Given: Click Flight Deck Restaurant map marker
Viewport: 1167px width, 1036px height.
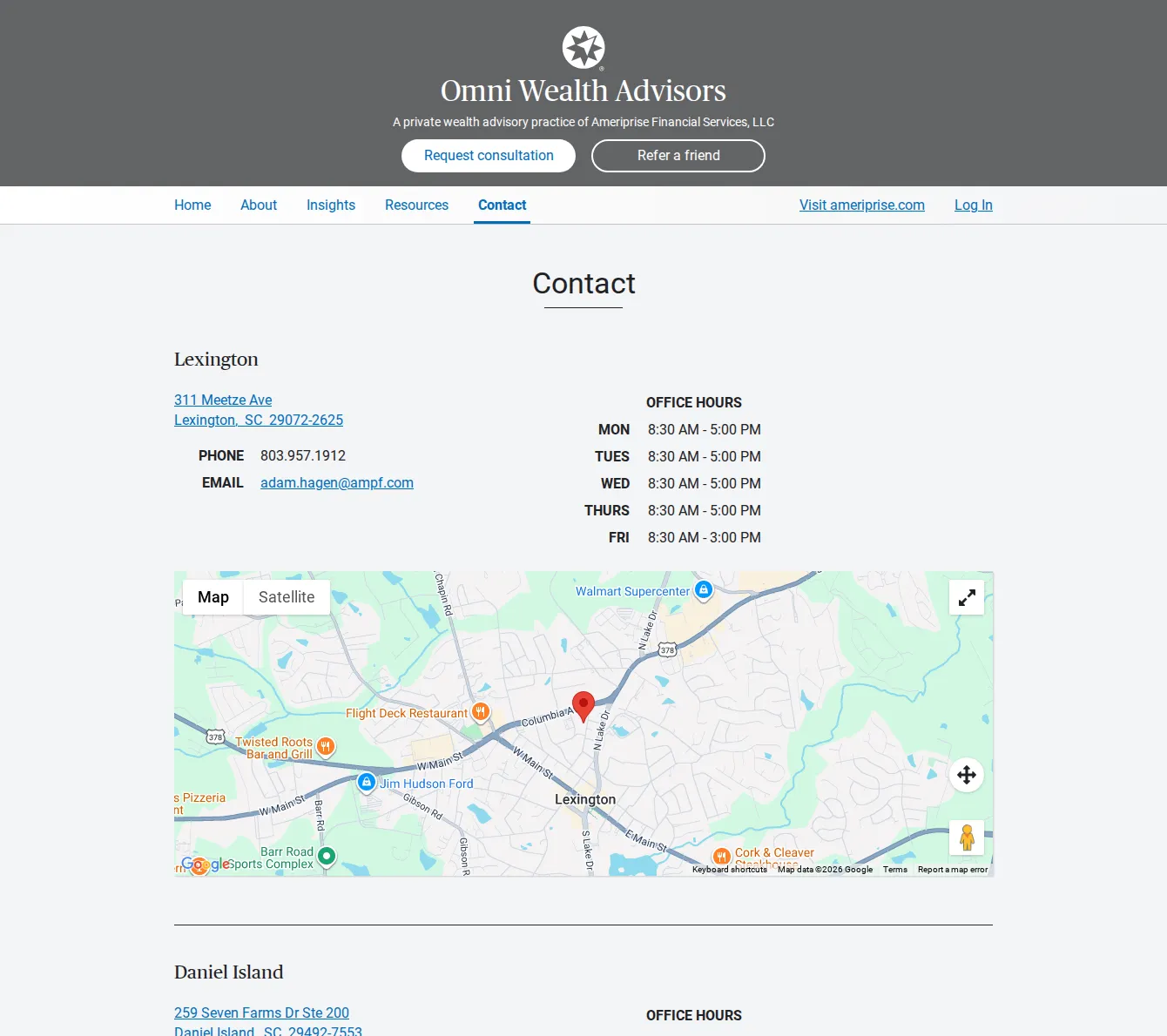Looking at the screenshot, I should coord(480,712).
